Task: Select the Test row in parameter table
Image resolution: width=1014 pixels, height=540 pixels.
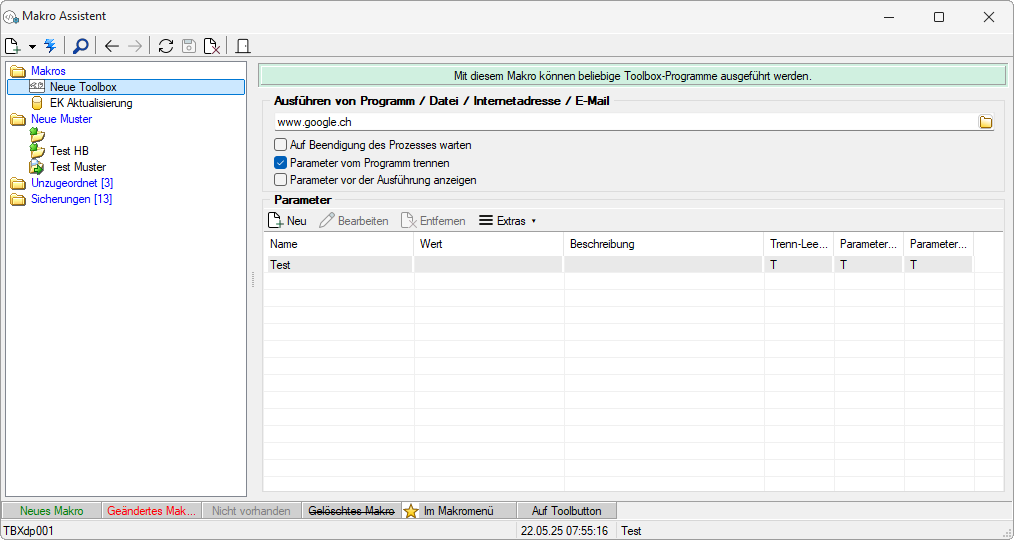Action: click(340, 265)
